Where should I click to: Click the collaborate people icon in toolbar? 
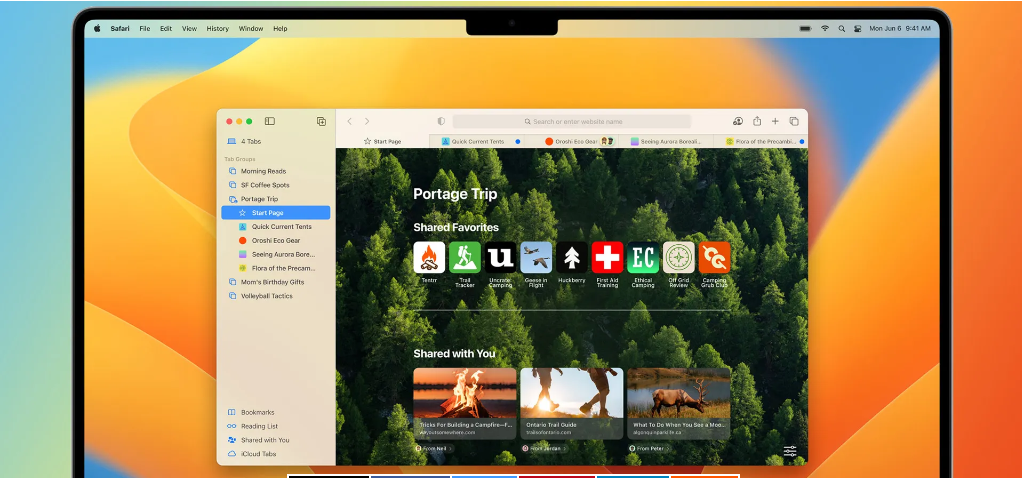[x=738, y=121]
